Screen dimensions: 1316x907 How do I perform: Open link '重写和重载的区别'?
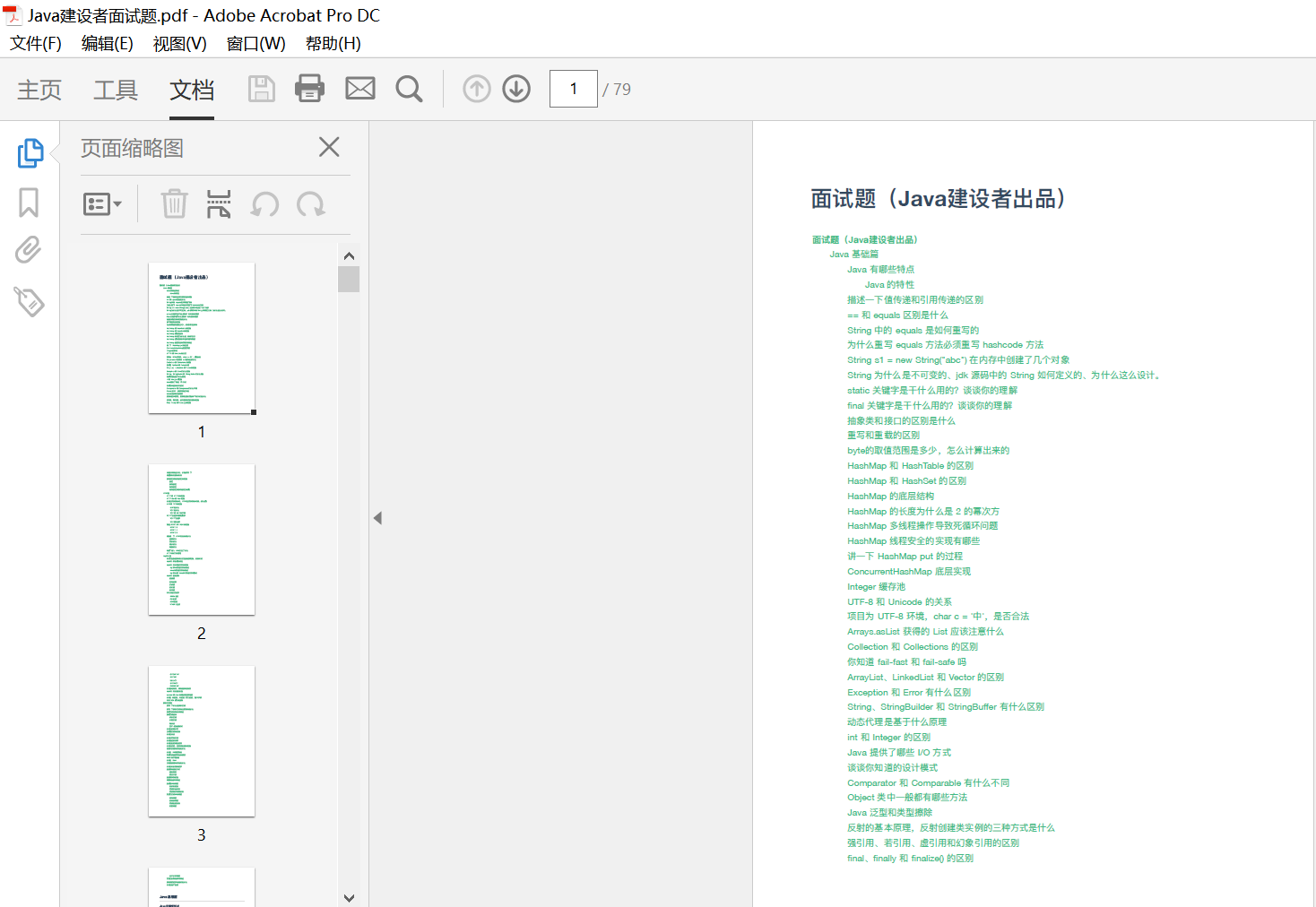click(x=884, y=436)
